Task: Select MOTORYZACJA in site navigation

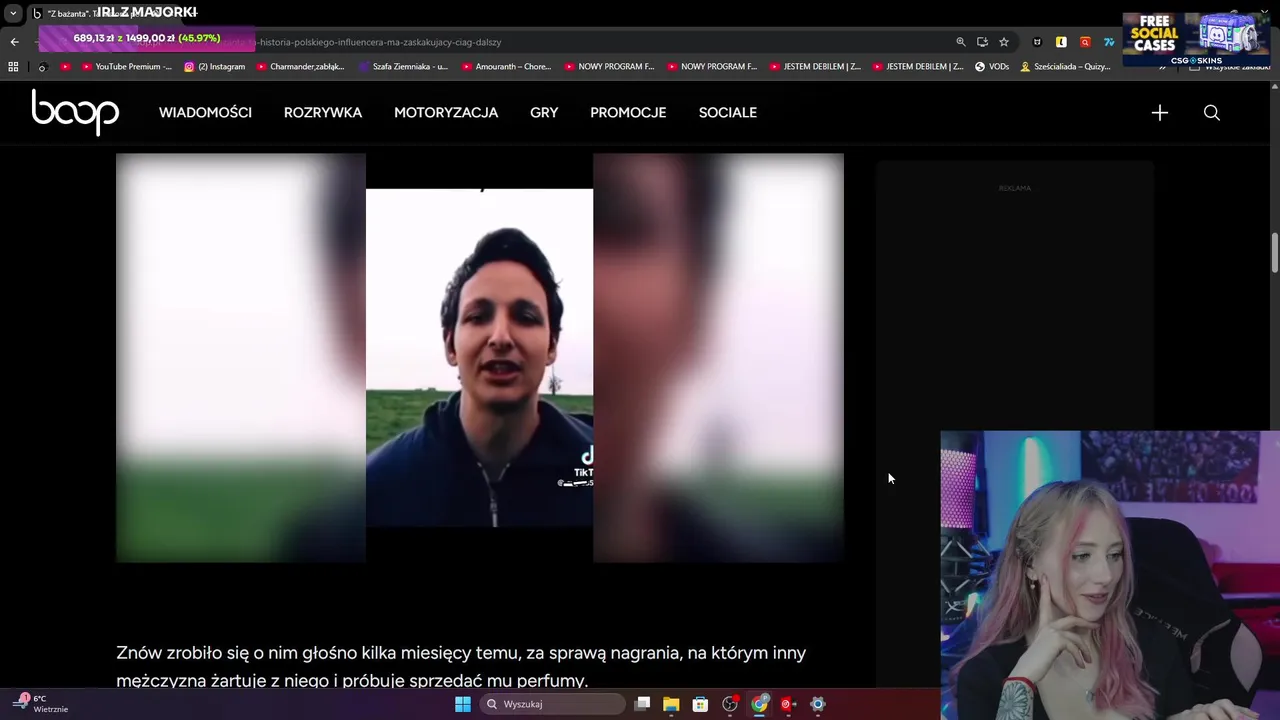Action: (x=446, y=113)
